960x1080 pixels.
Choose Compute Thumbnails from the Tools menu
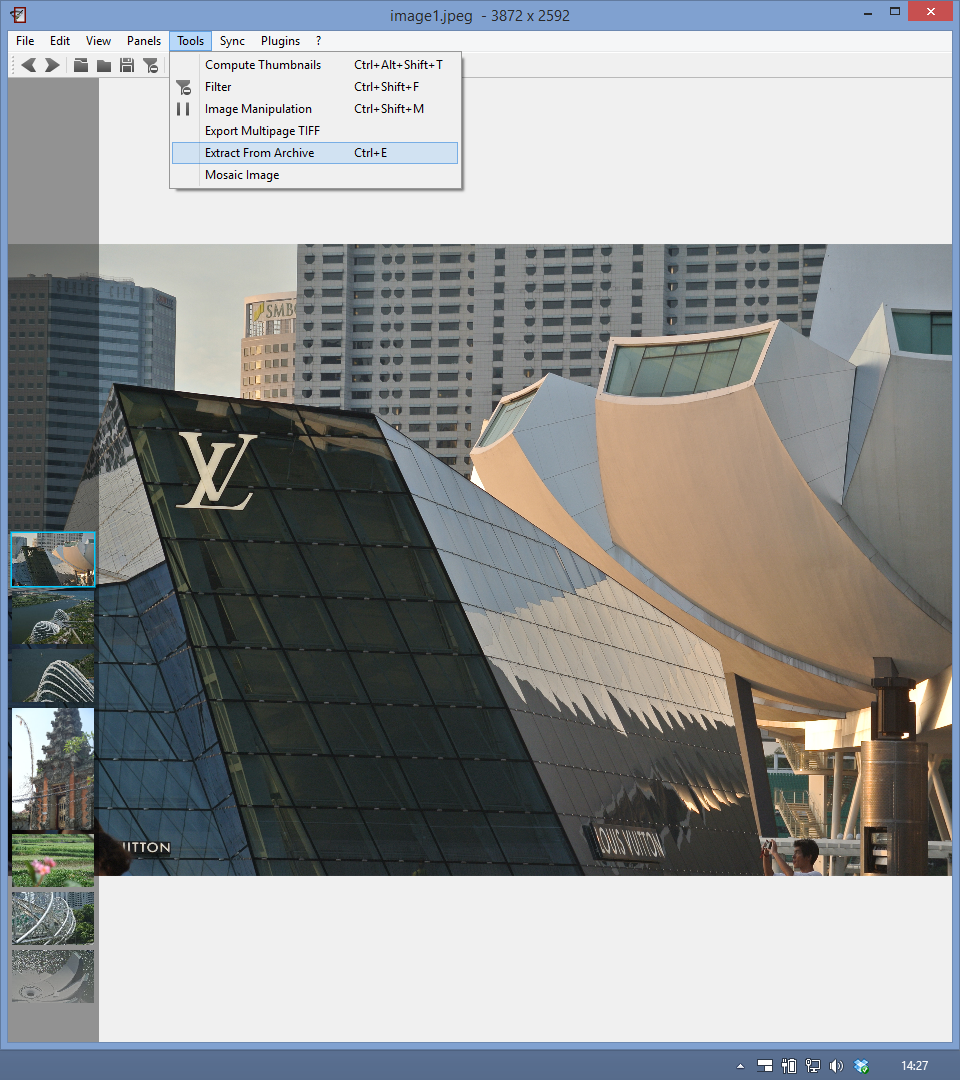pyautogui.click(x=315, y=65)
